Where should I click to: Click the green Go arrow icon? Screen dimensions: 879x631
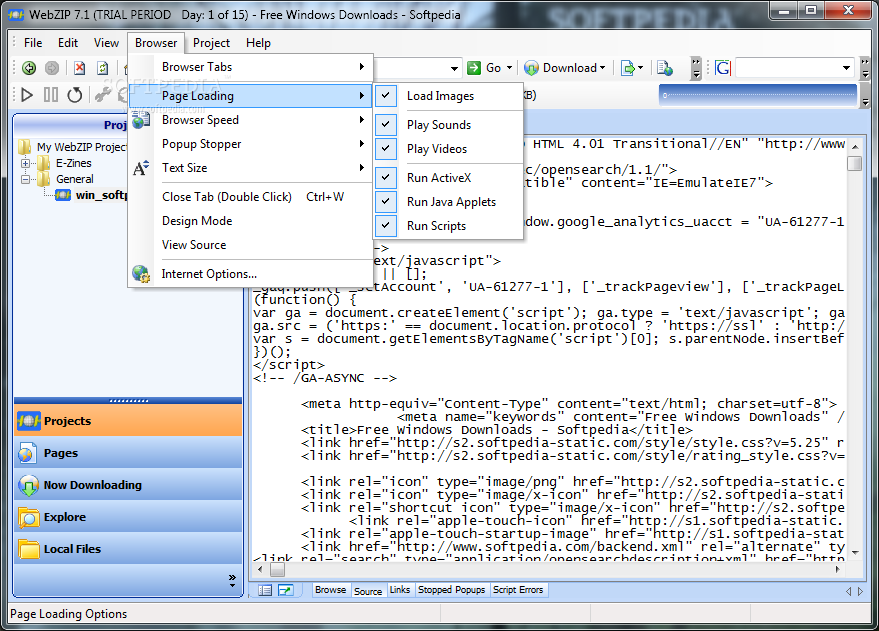pos(474,68)
